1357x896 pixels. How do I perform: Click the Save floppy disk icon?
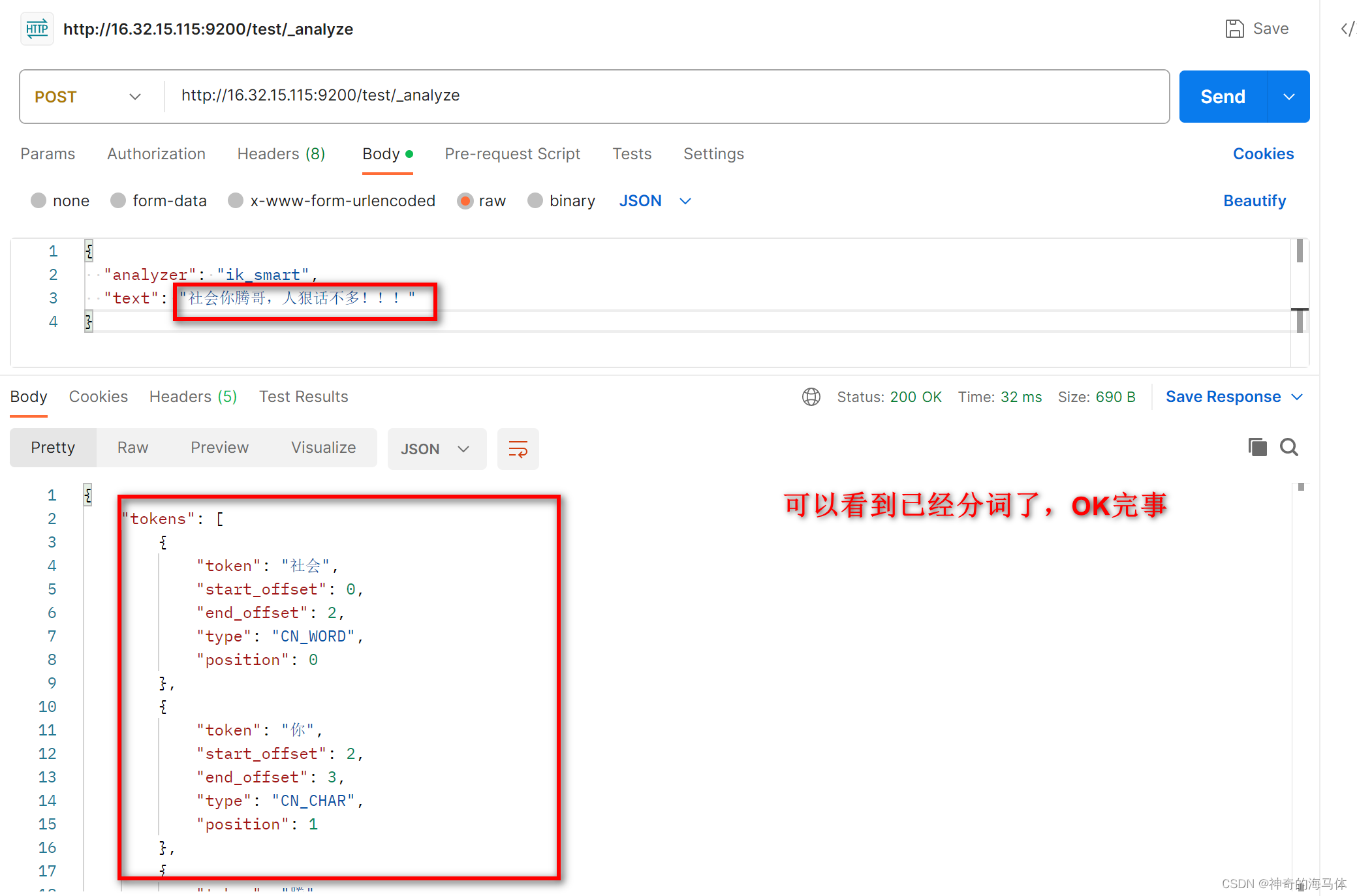(x=1234, y=29)
